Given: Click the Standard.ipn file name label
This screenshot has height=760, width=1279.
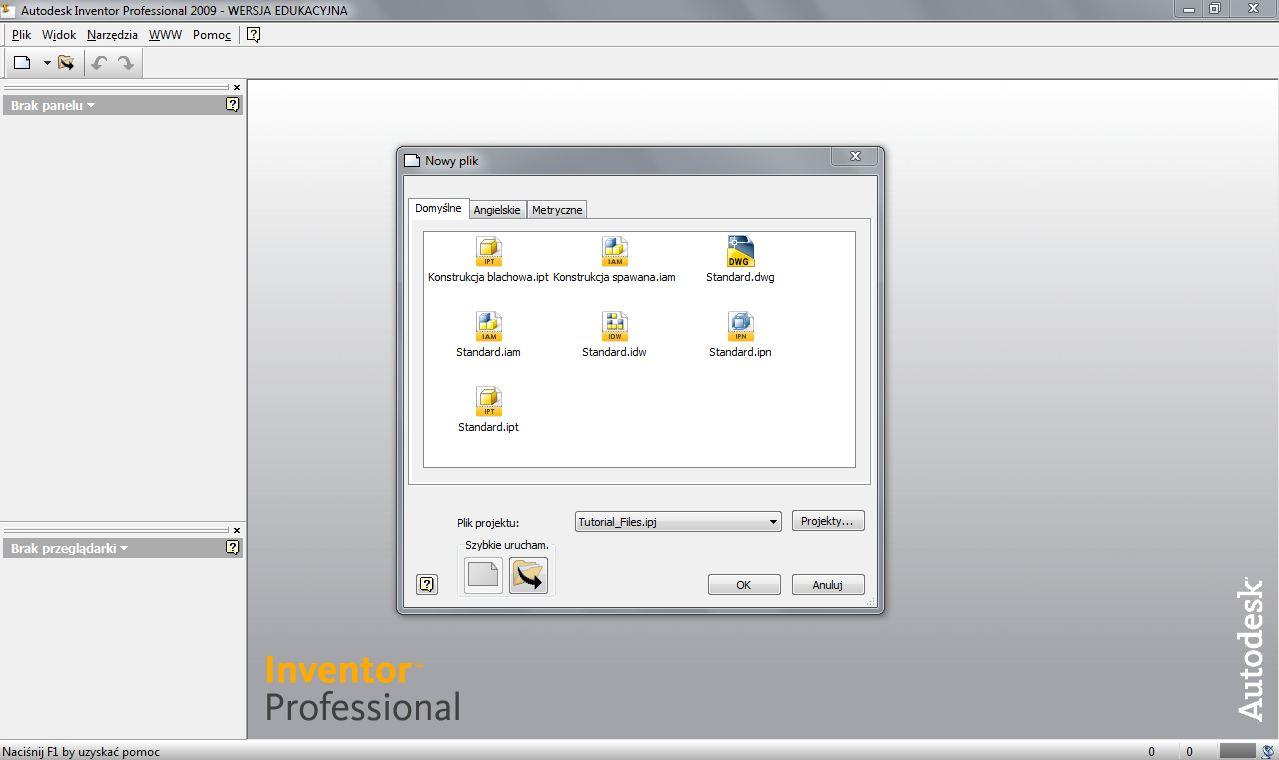Looking at the screenshot, I should (740, 352).
